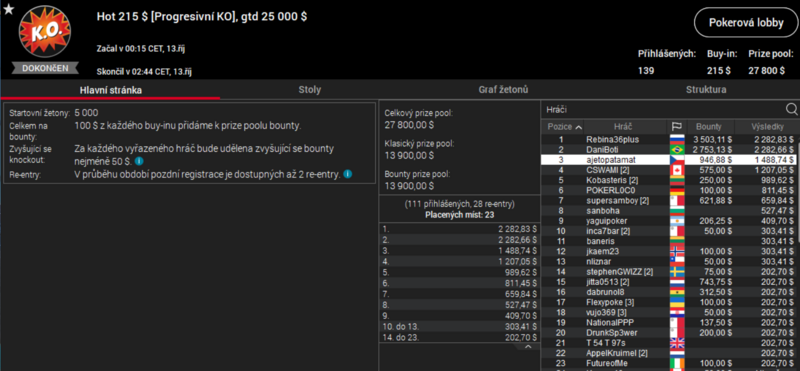800x371 pixels.
Task: Click the Russian flag next to Rebina36plus
Action: click(676, 139)
